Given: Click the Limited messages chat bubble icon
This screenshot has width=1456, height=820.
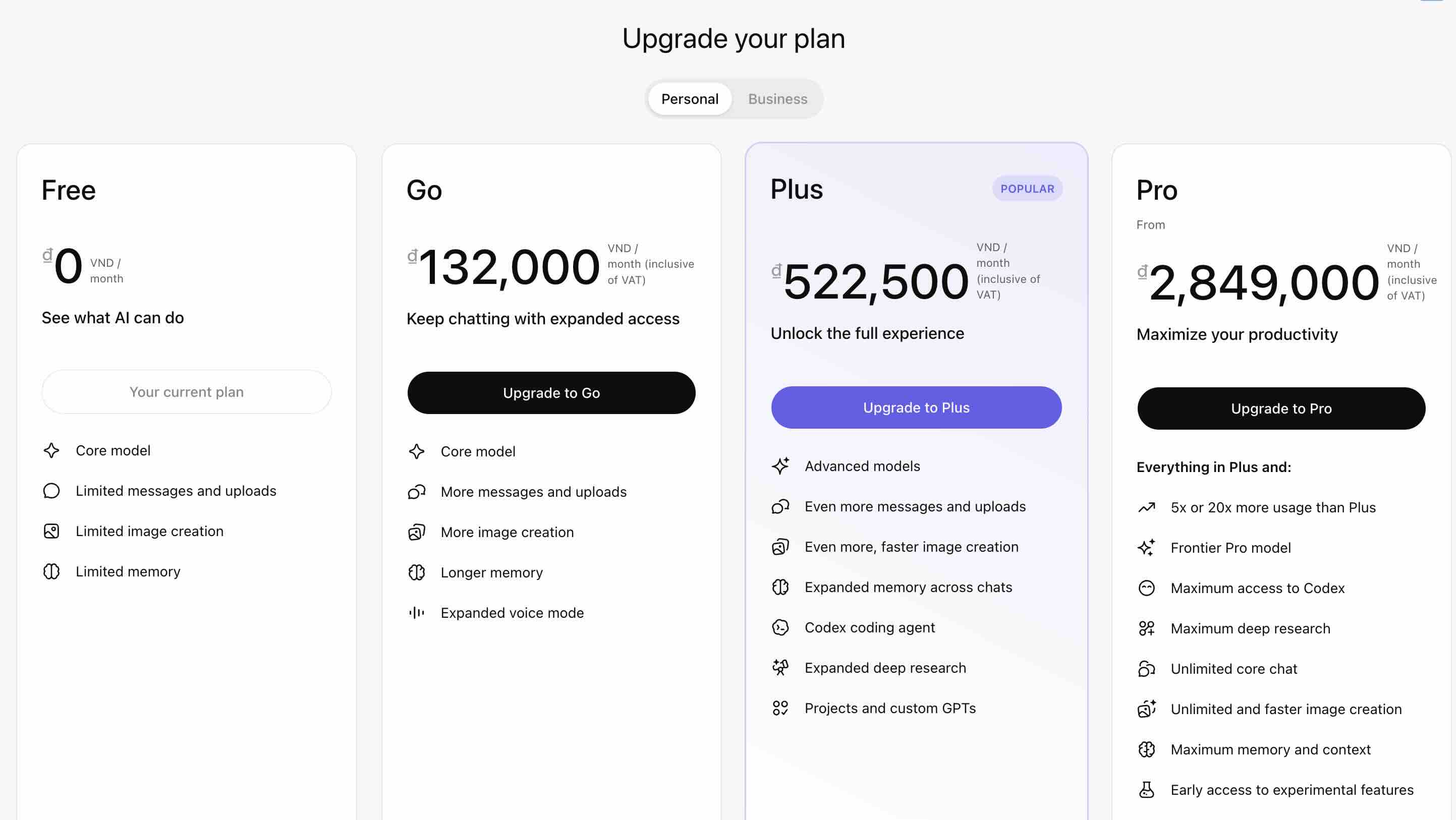Looking at the screenshot, I should [51, 491].
